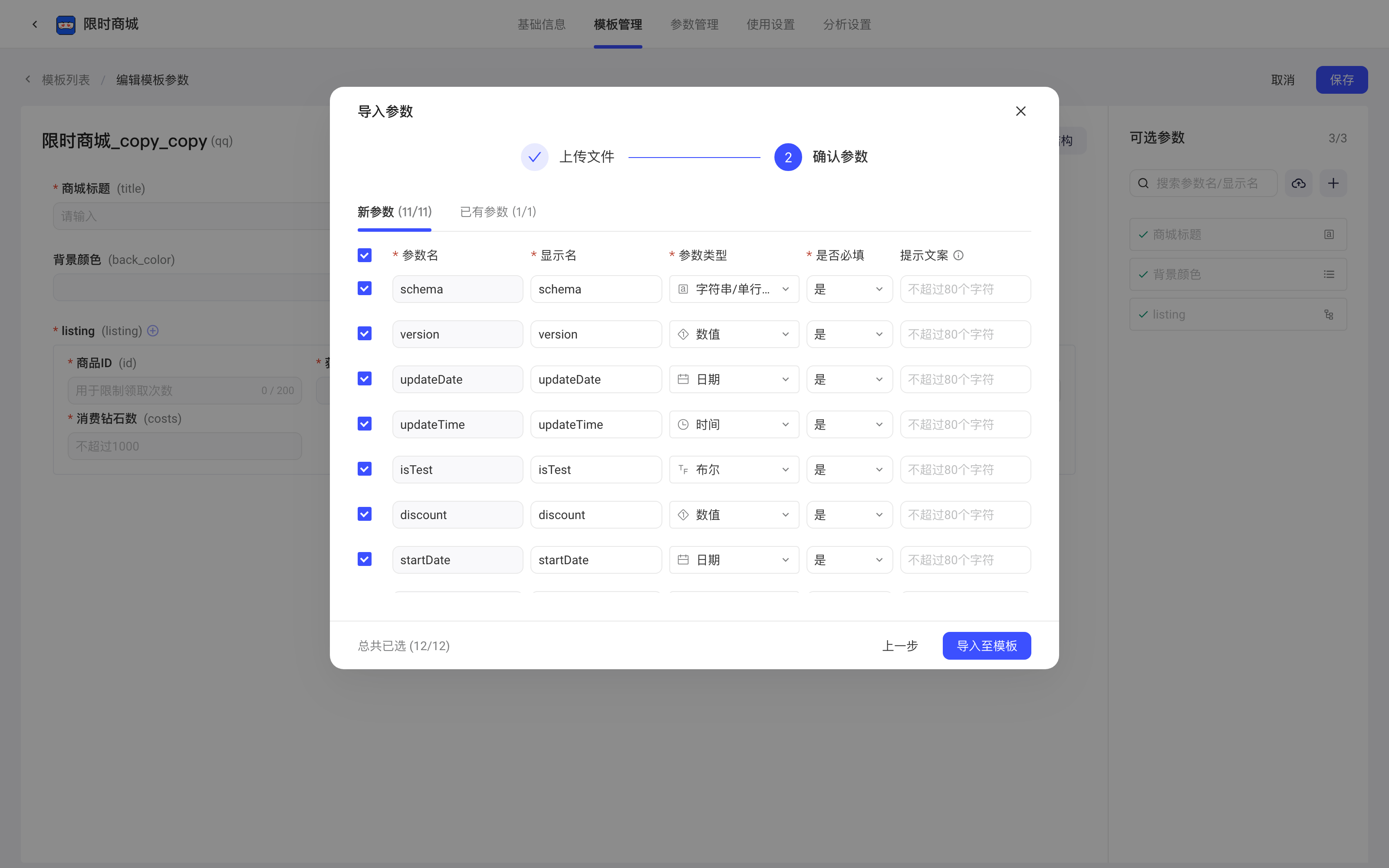Switch to the 已有参数 (1/1) tab
Viewport: 1389px width, 868px height.
[498, 212]
